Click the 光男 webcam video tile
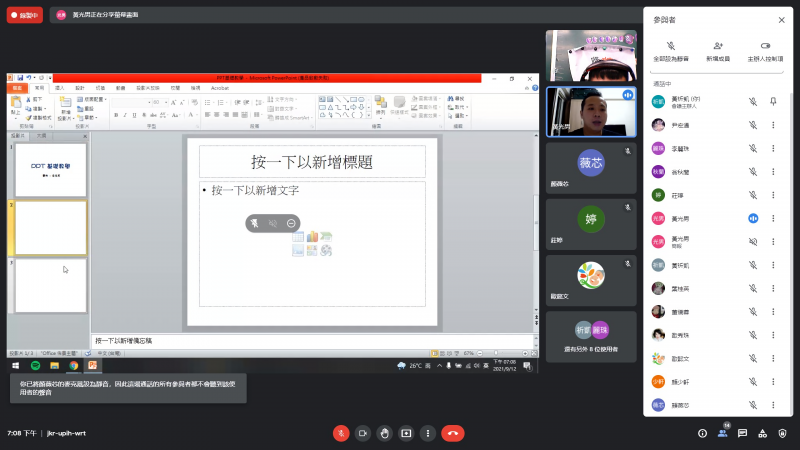800x450 pixels. click(591, 112)
